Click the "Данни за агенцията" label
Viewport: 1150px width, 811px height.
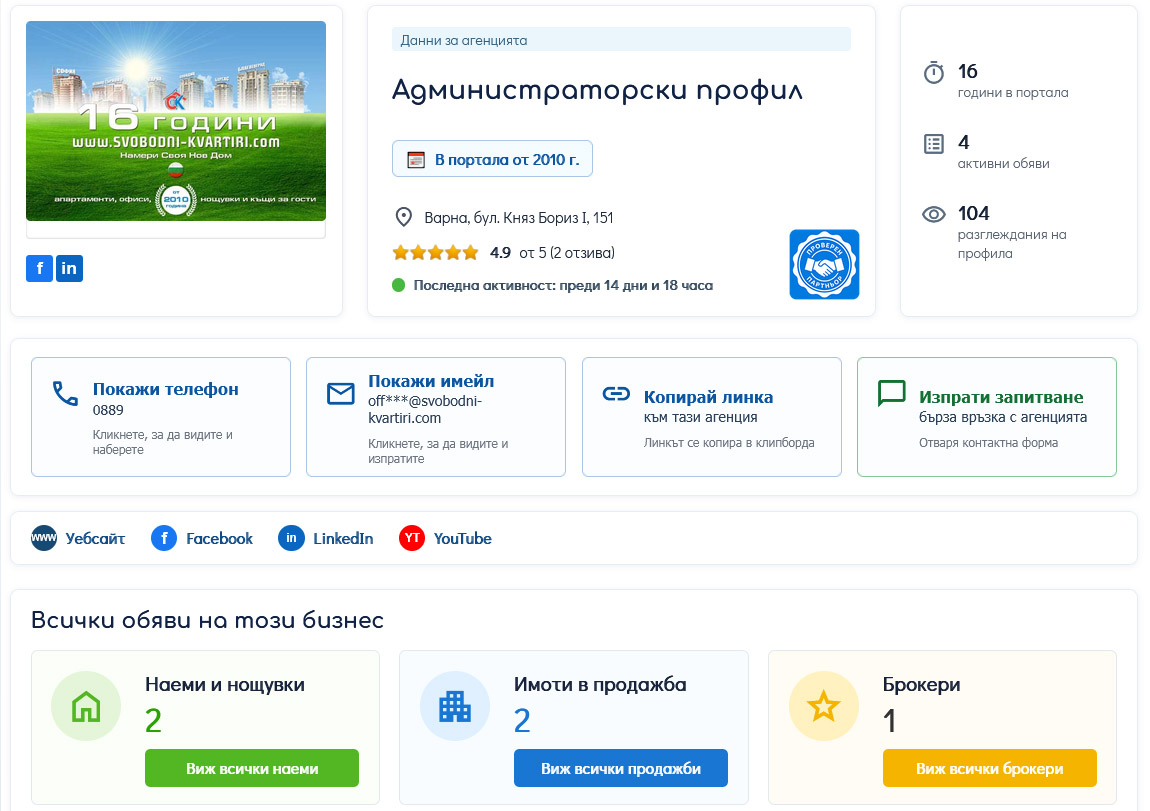pyautogui.click(x=464, y=40)
